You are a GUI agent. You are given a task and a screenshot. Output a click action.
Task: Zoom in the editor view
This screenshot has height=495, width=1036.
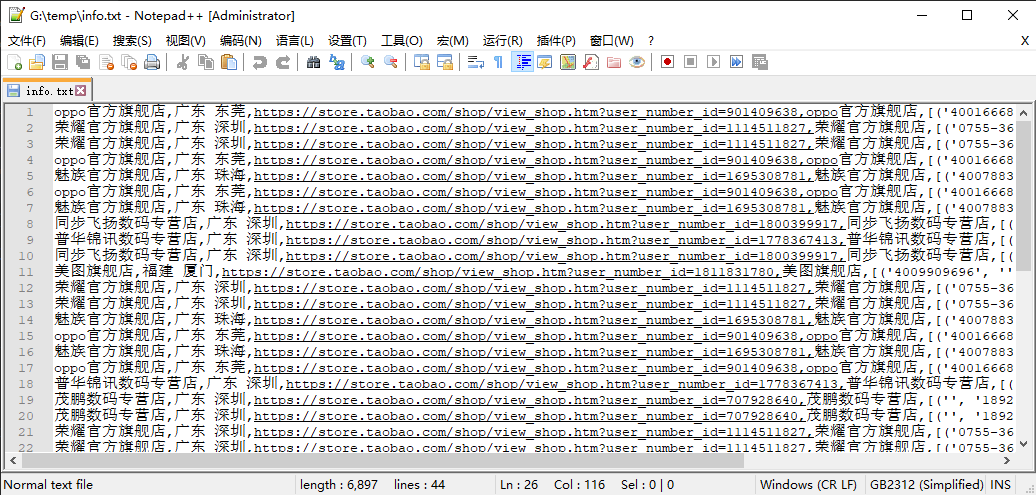tap(368, 62)
